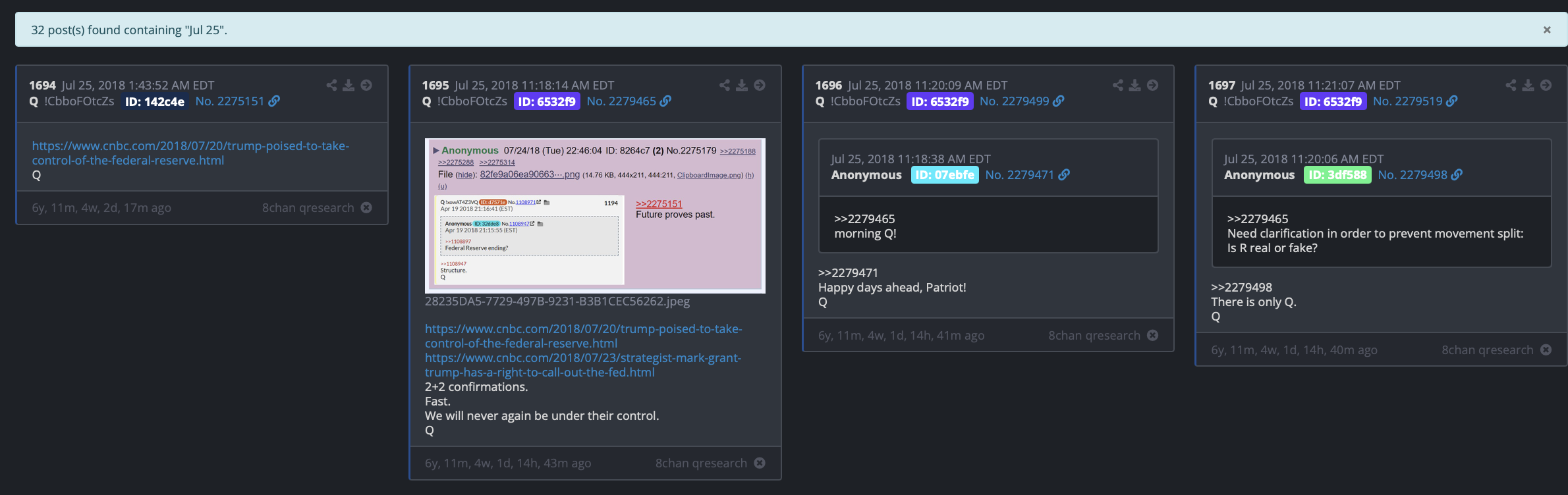
Task: Click ID: 3df588 badge
Action: click(x=1337, y=175)
